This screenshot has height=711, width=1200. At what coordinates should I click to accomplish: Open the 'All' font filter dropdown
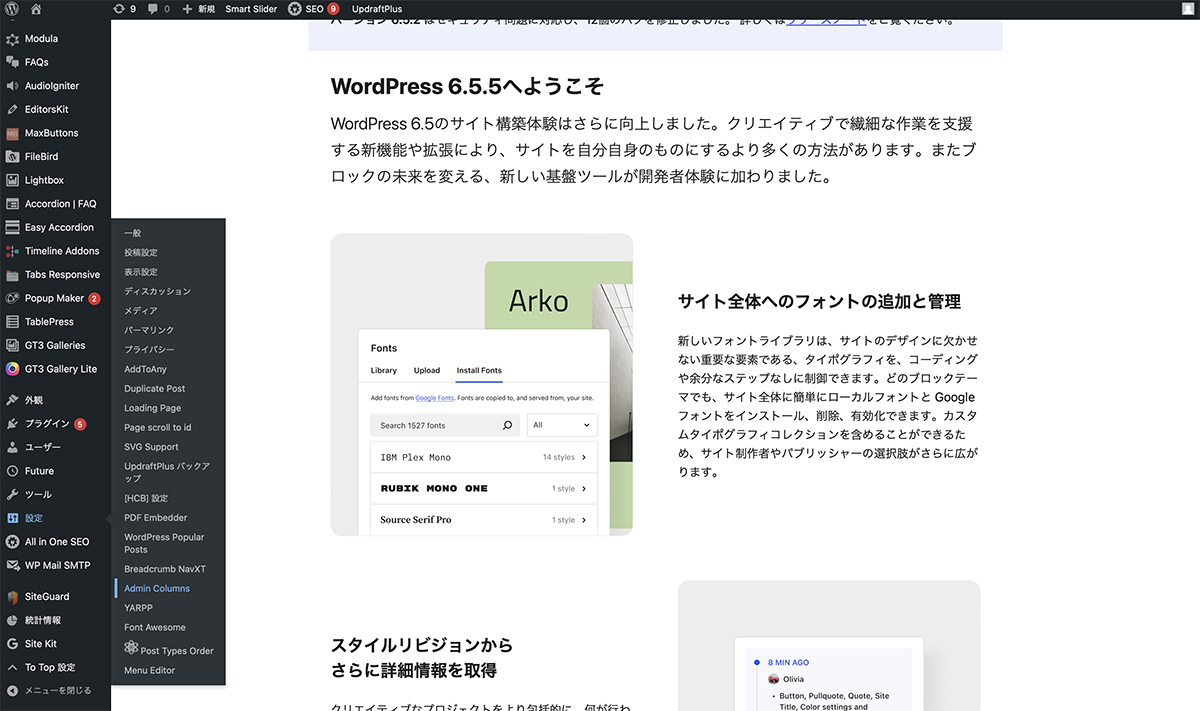click(561, 425)
